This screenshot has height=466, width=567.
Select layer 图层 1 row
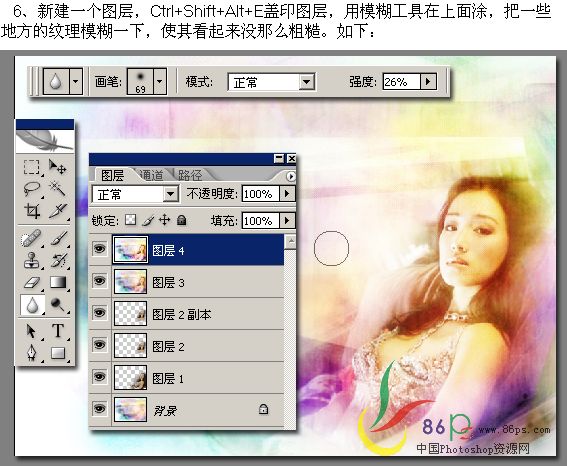(x=186, y=377)
